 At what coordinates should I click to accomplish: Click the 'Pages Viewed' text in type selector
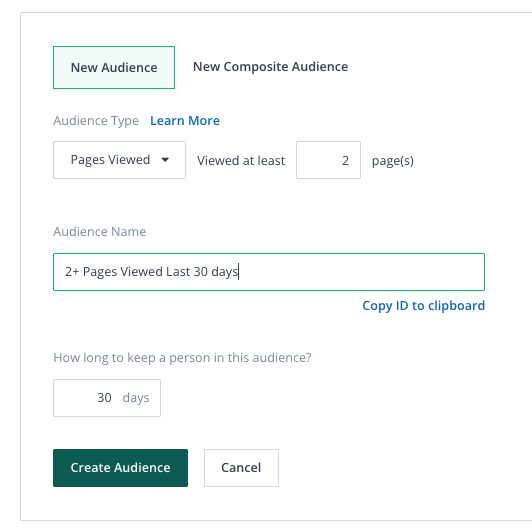[x=110, y=160]
